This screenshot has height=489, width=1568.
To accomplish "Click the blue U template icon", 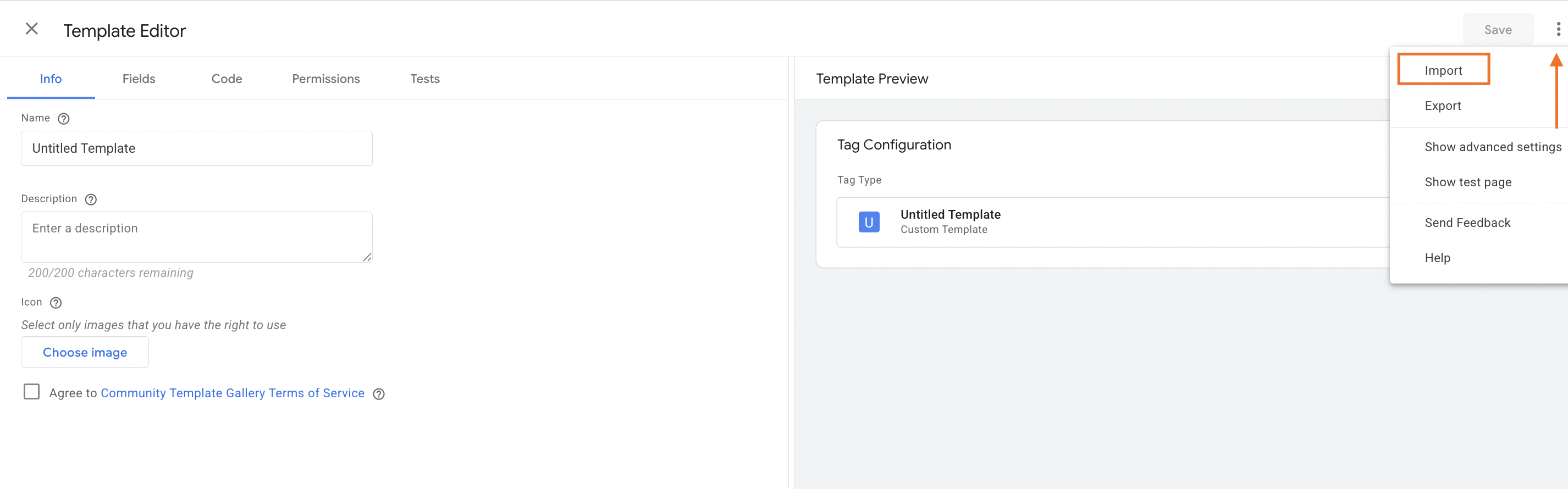I will pos(869,222).
